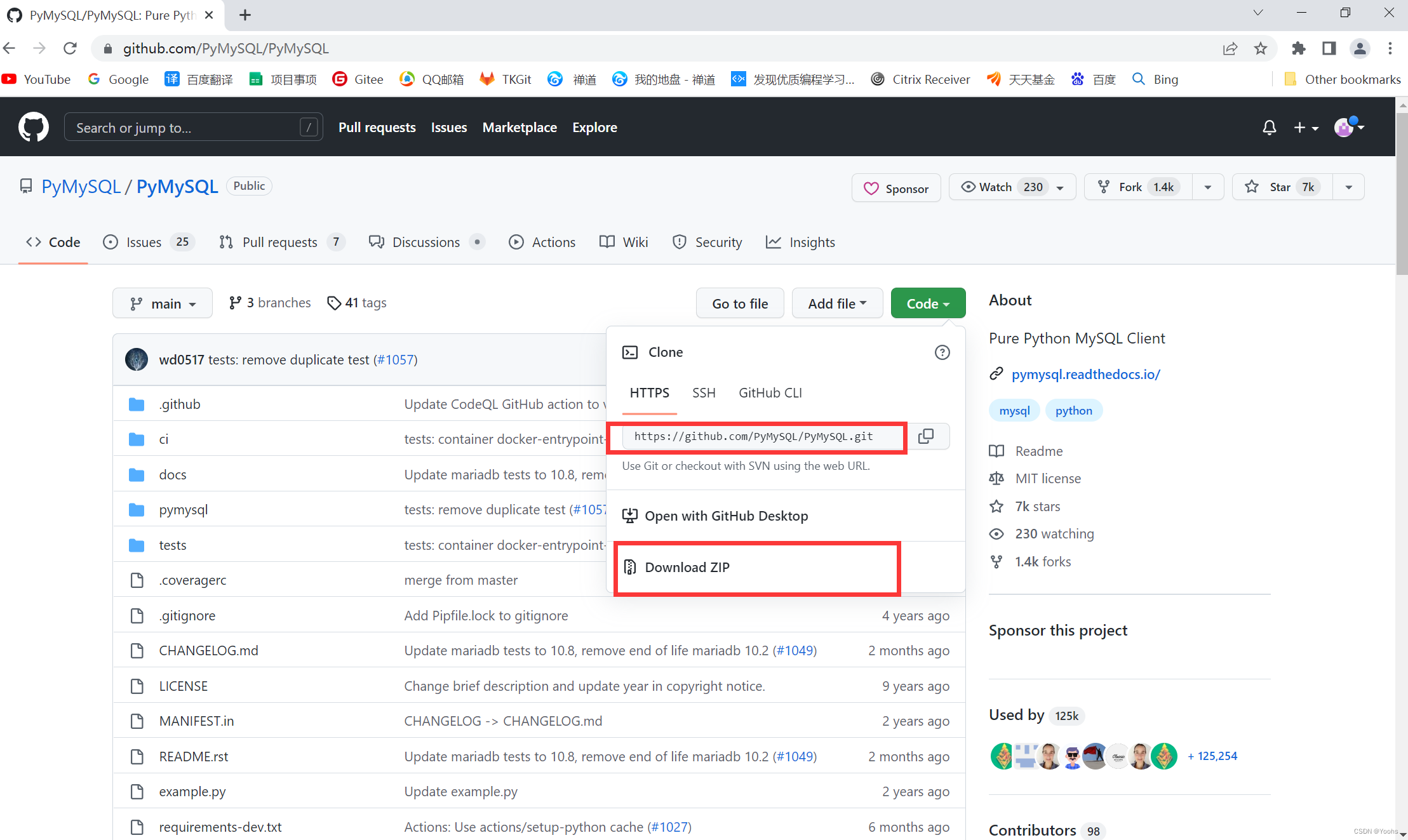Click the GitHub Octocat logo
This screenshot has height=840, width=1408.
pos(33,127)
